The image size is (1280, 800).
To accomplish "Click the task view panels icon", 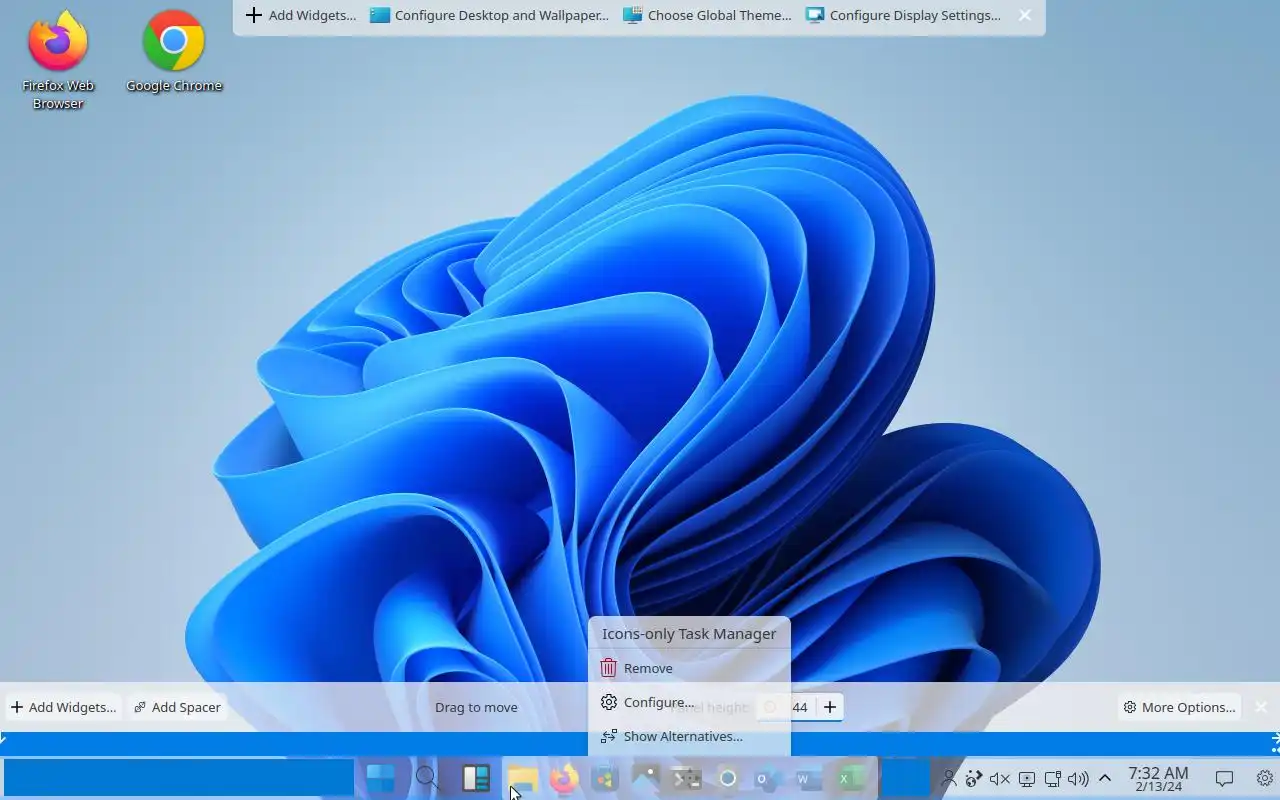I will point(476,778).
